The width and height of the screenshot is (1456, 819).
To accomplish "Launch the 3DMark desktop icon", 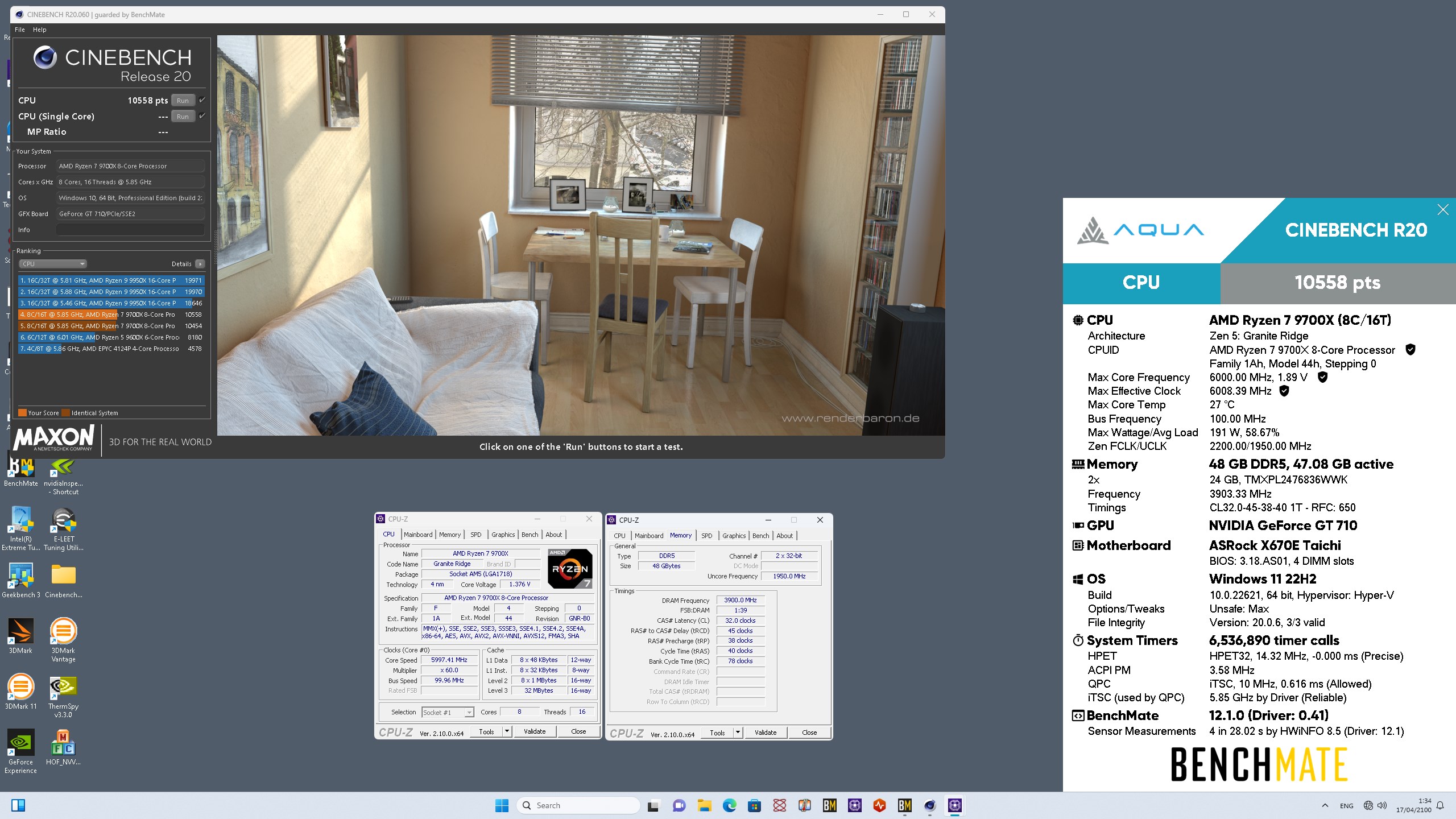I will (x=20, y=636).
